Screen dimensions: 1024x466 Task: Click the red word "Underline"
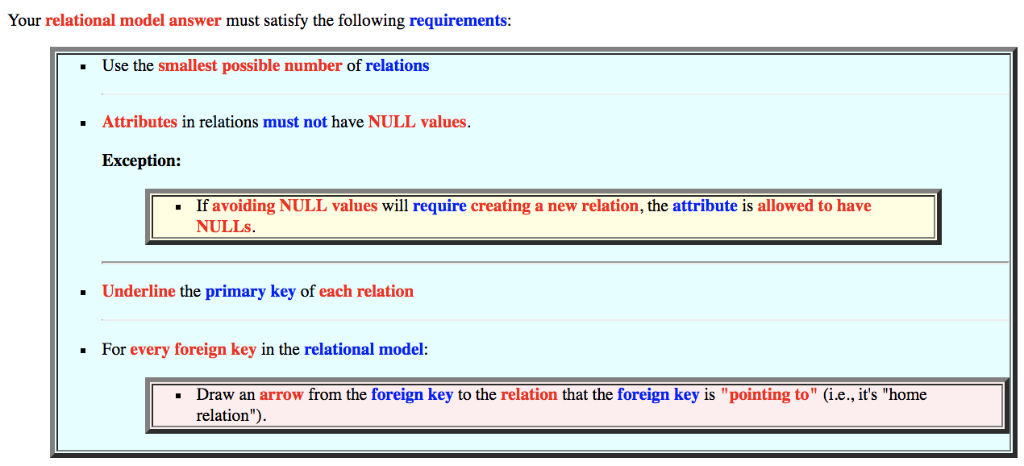(138, 291)
